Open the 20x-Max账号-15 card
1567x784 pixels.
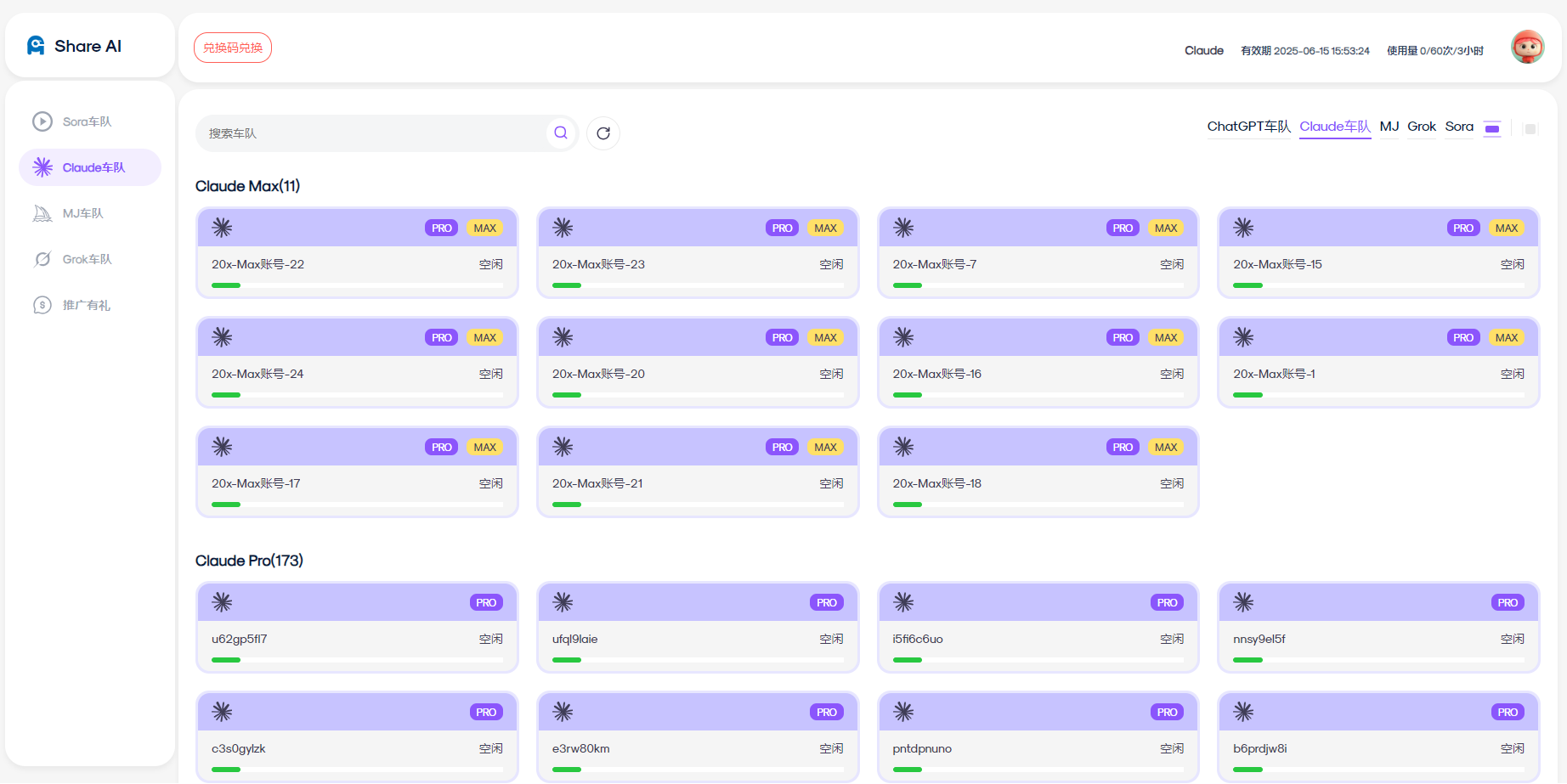point(1378,253)
